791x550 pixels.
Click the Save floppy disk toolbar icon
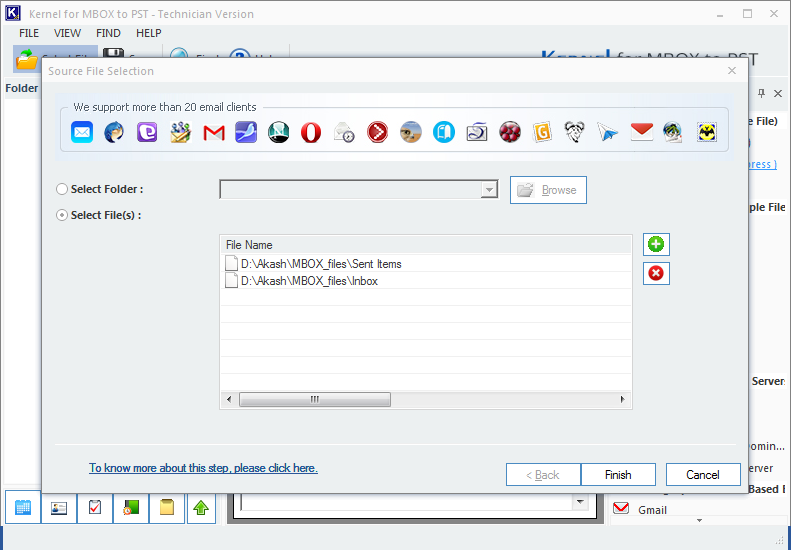(114, 52)
